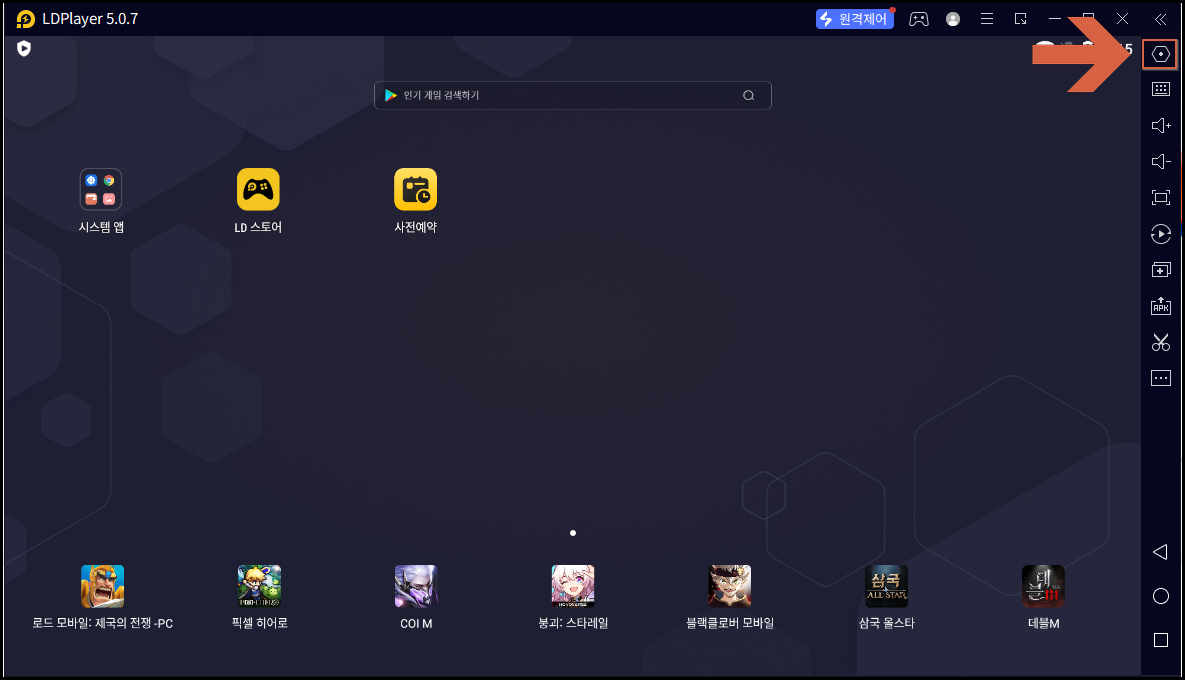Viewport: 1185px width, 680px height.
Task: Open more tools via the ellipsis icon
Action: (1161, 378)
